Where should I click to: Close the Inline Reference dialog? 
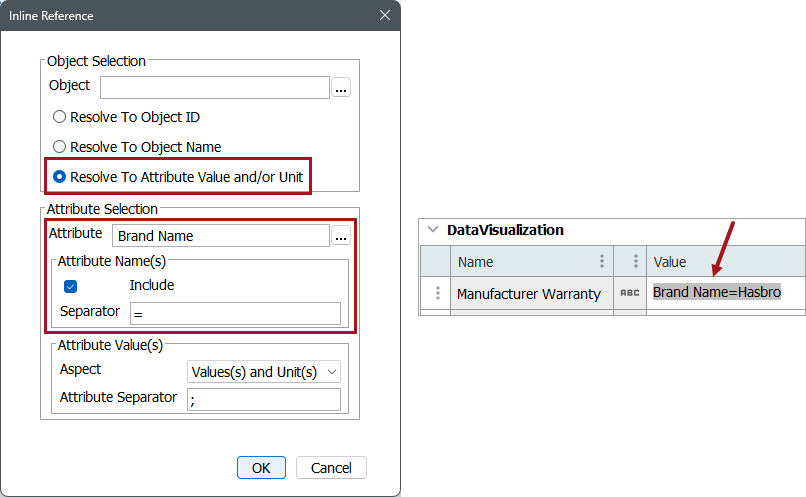tap(385, 15)
